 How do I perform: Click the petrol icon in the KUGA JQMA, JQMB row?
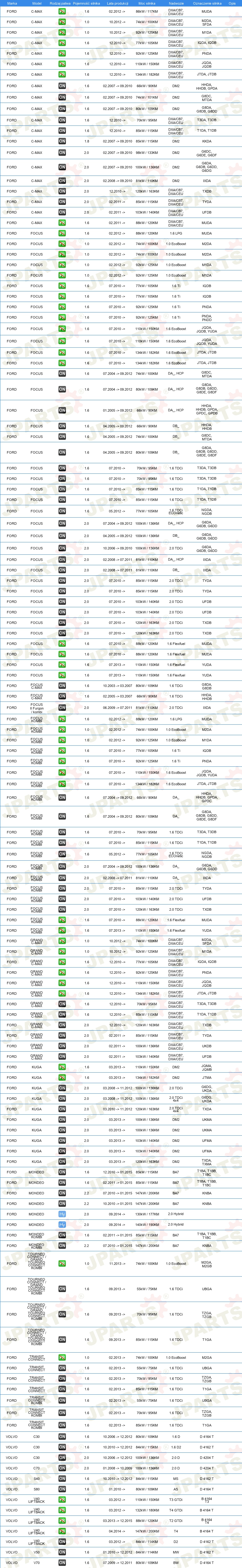(62, 1067)
